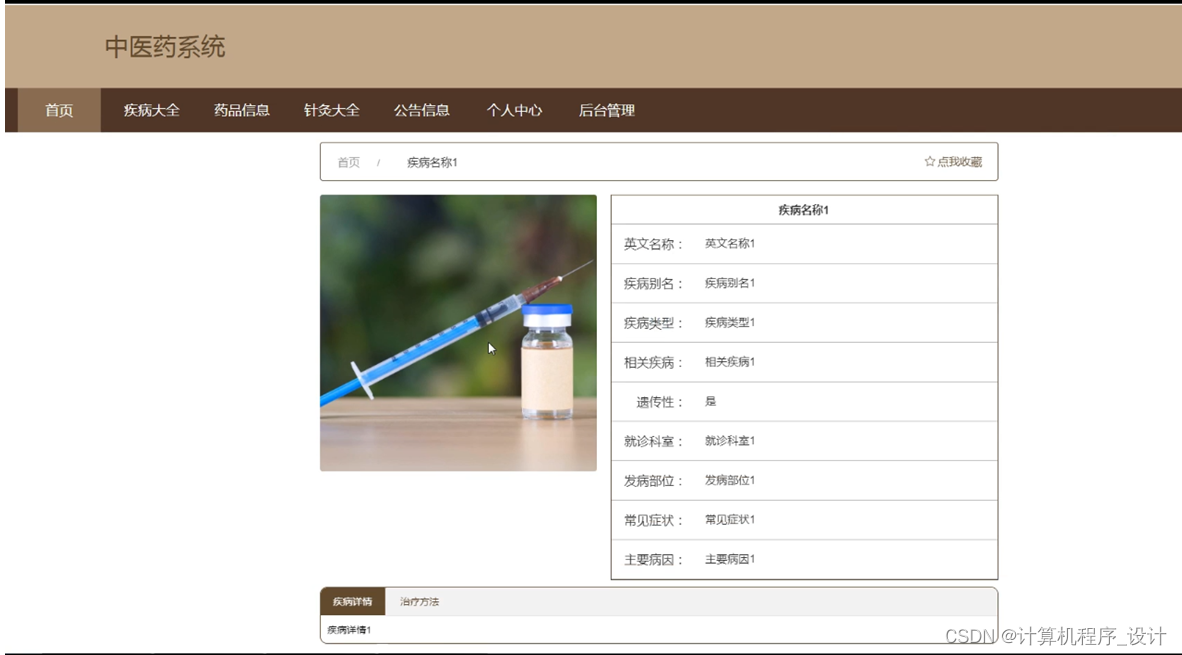Click 点我收藏 to favorite this disease
The width and height of the screenshot is (1182, 655).
tap(960, 161)
